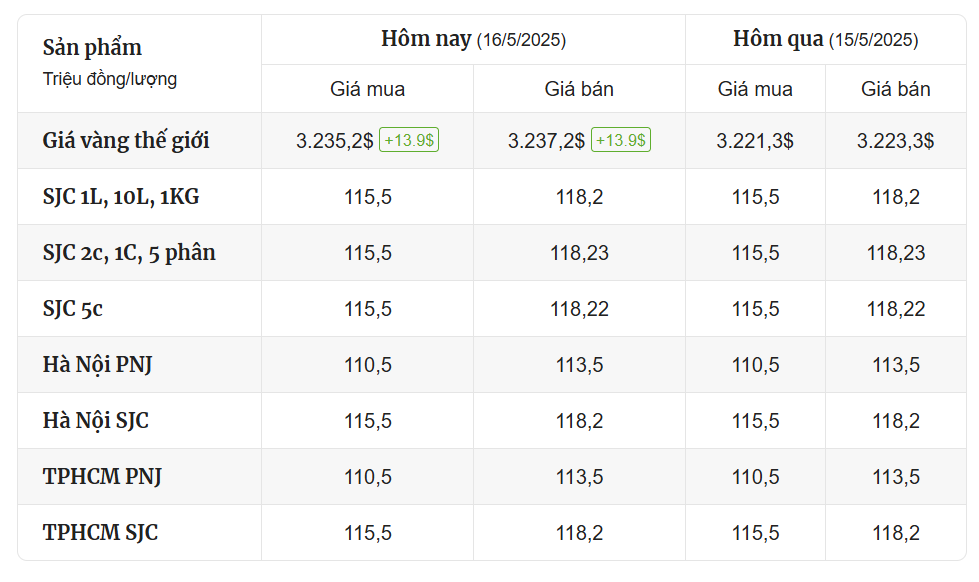Viewport: 979px width, 582px height.
Task: Click yesterday's world gold sell price 3.223,3$
Action: [895, 141]
